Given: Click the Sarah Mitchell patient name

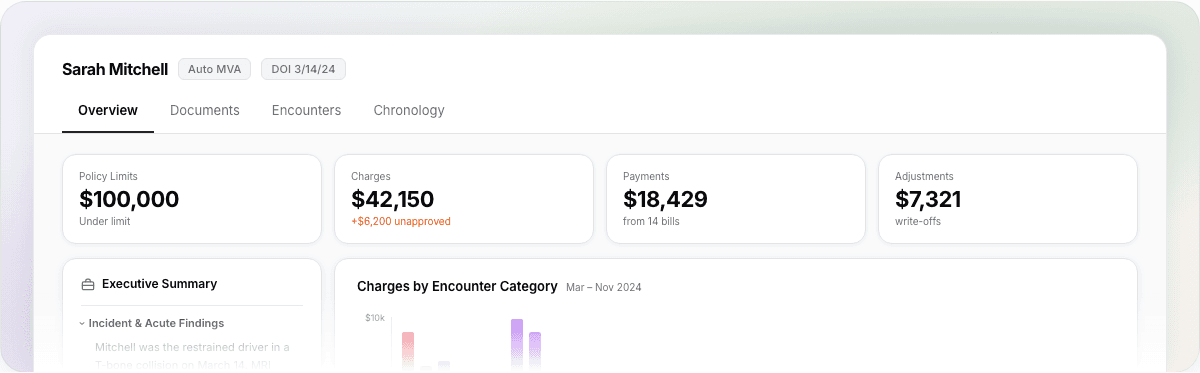Looking at the screenshot, I should point(115,69).
